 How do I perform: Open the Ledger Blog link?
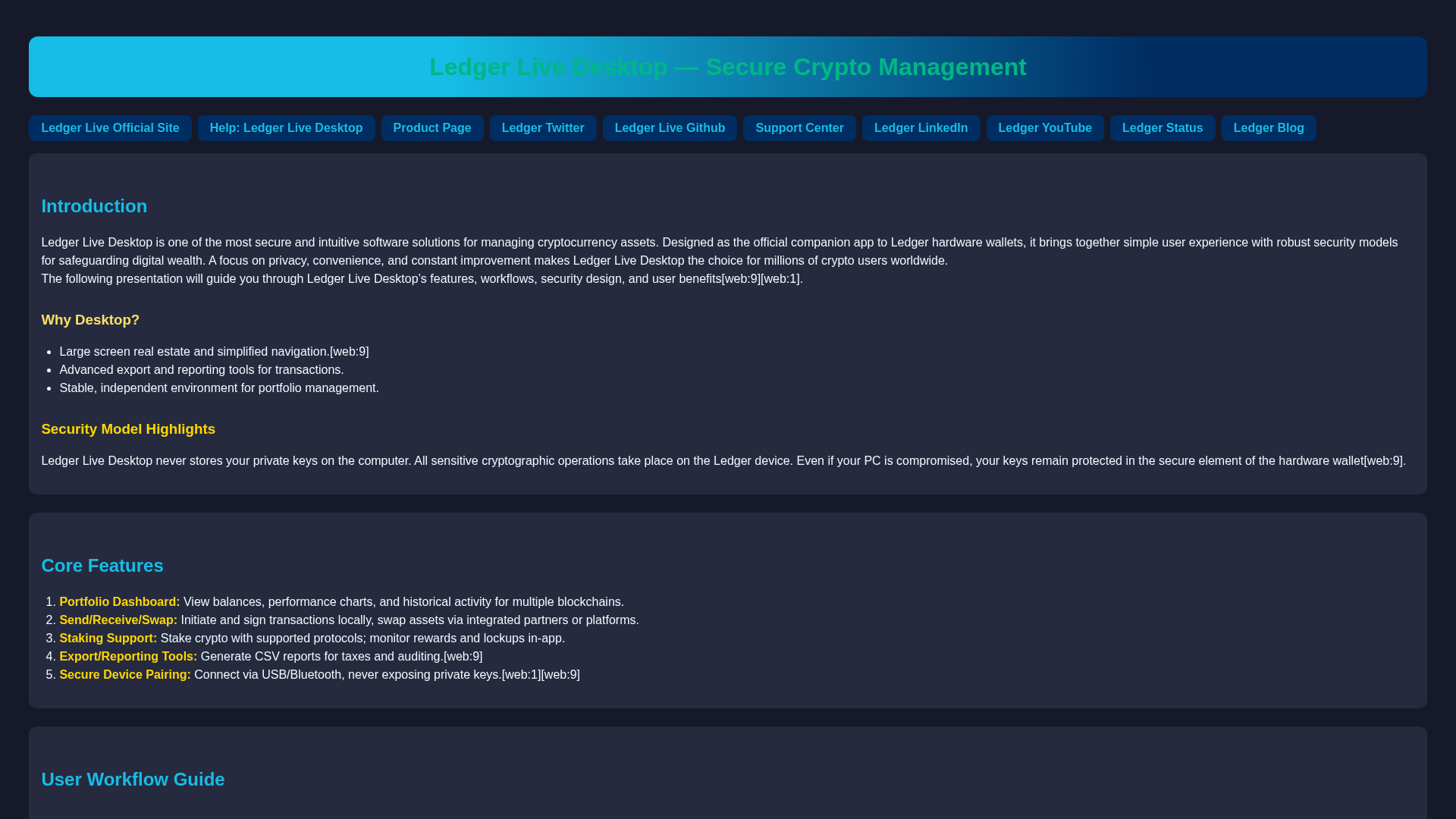pos(1269,128)
